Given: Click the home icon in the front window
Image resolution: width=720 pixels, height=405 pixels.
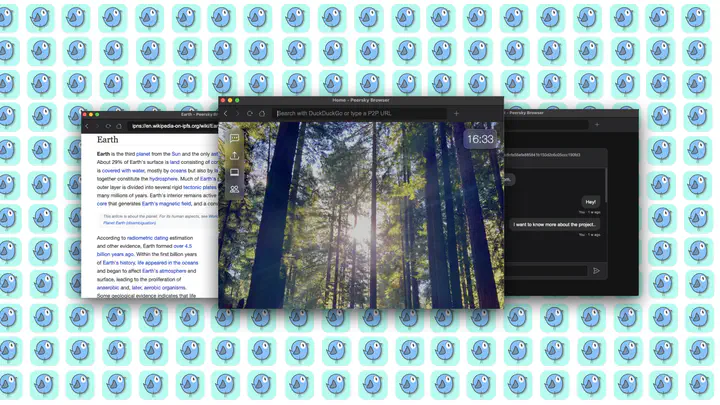Looking at the screenshot, I should coord(262,114).
